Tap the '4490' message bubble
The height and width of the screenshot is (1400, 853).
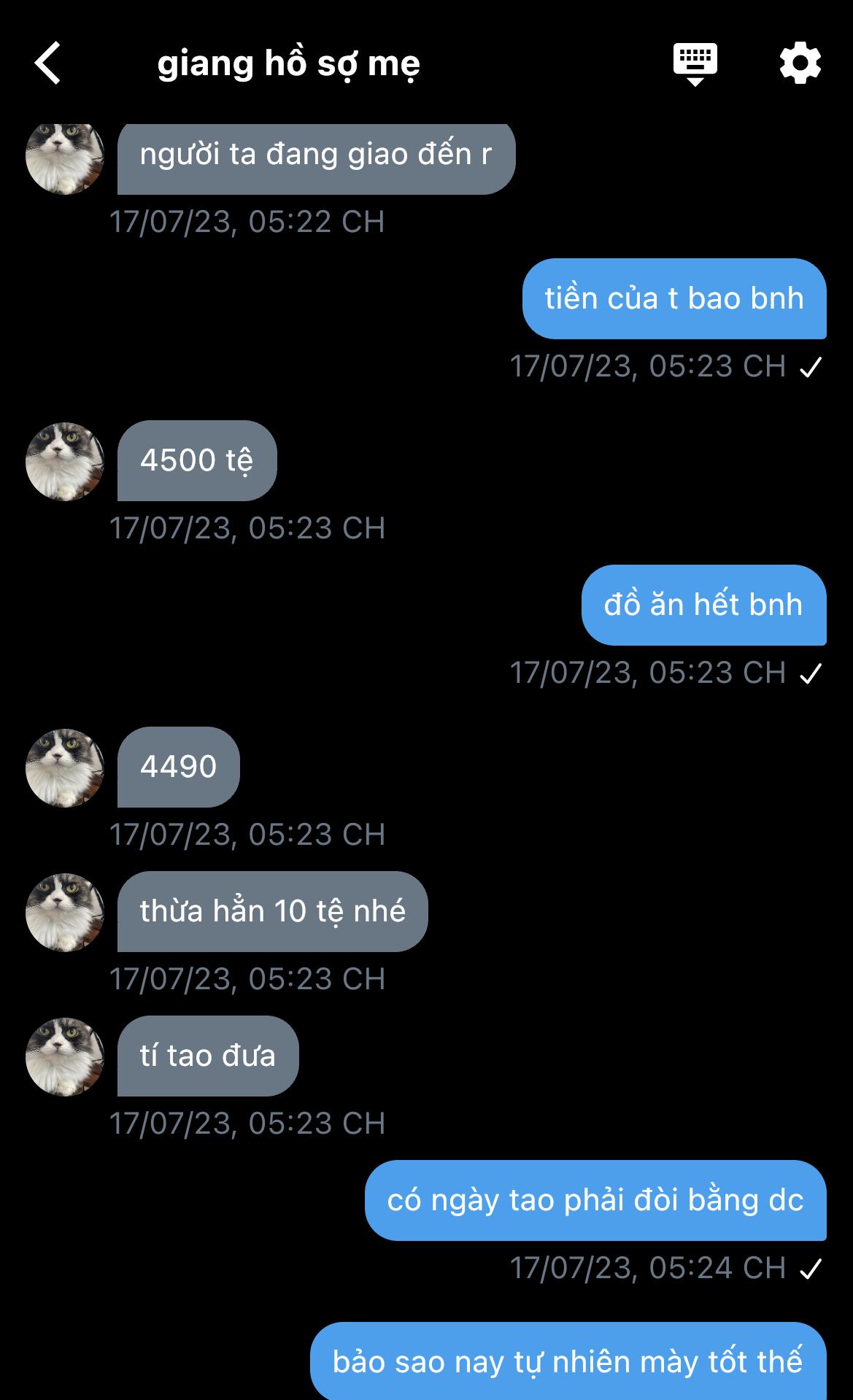coord(179,767)
